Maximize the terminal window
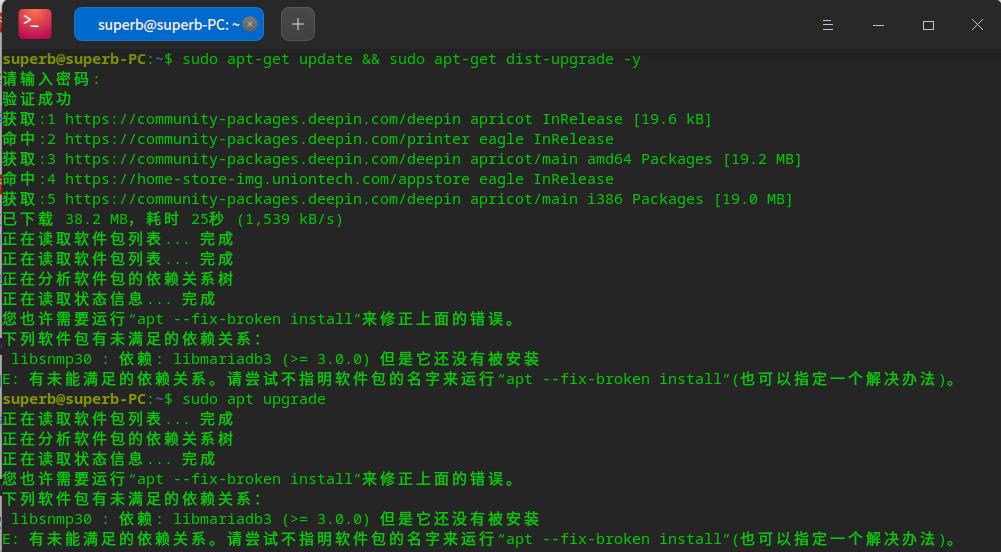The image size is (1001, 552). [928, 25]
